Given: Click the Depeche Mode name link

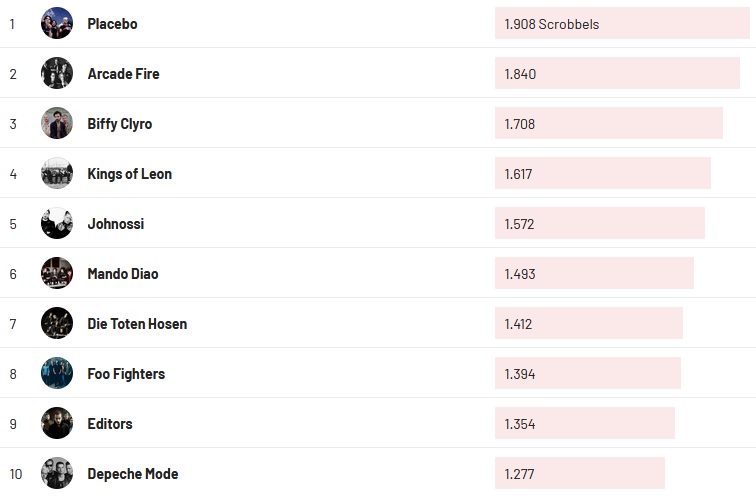Looking at the screenshot, I should (x=133, y=473).
